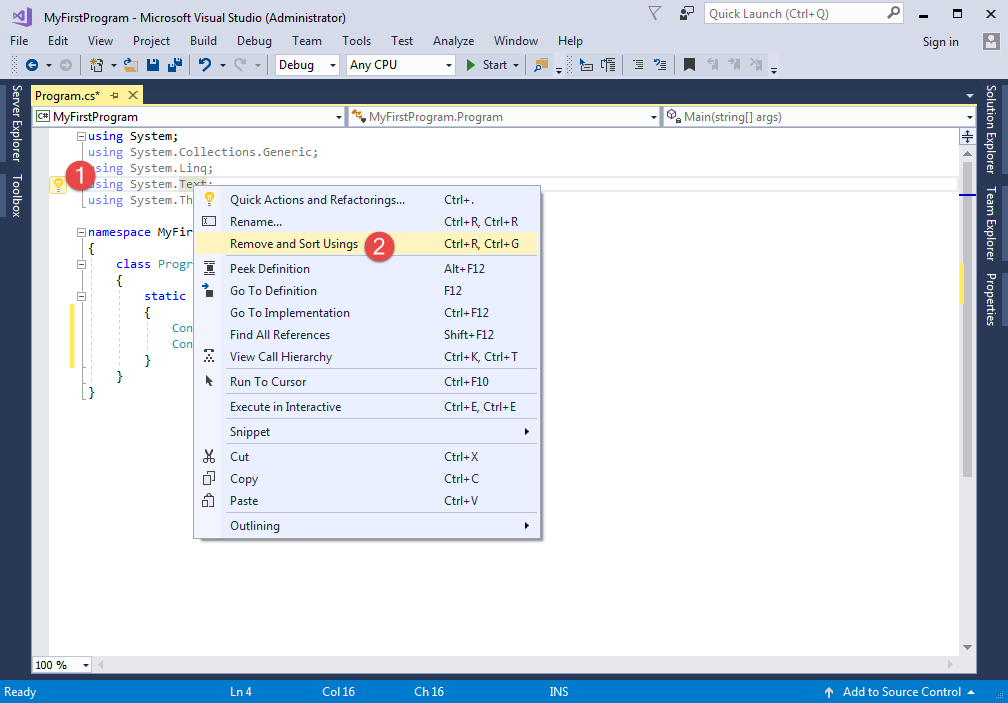Click Add to Source Control in status bar
1008x703 pixels.
point(901,692)
